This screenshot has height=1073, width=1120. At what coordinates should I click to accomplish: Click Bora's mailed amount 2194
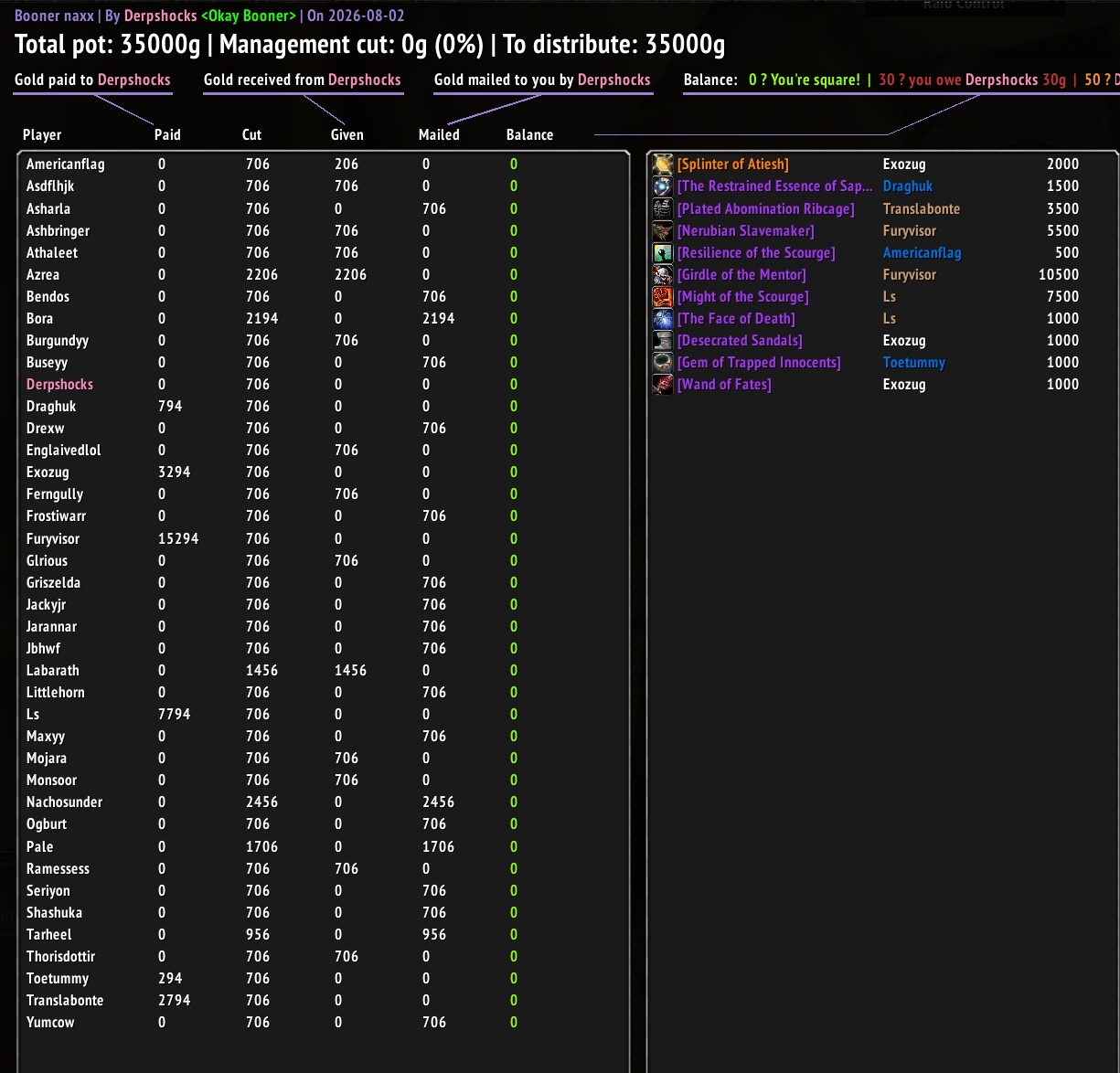438,318
